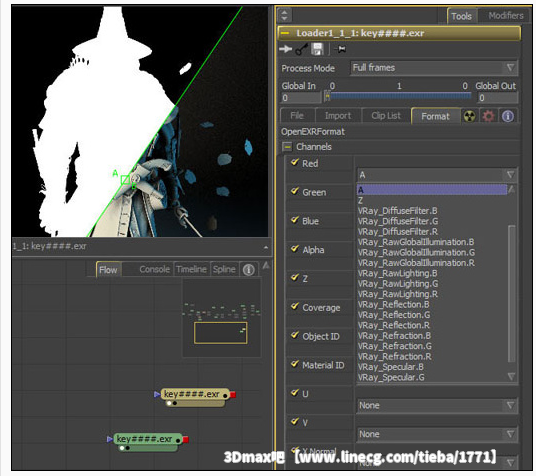The width and height of the screenshot is (536, 476).
Task: Choose VRay_DiffuseFilter.R from the list
Action: pos(398,232)
